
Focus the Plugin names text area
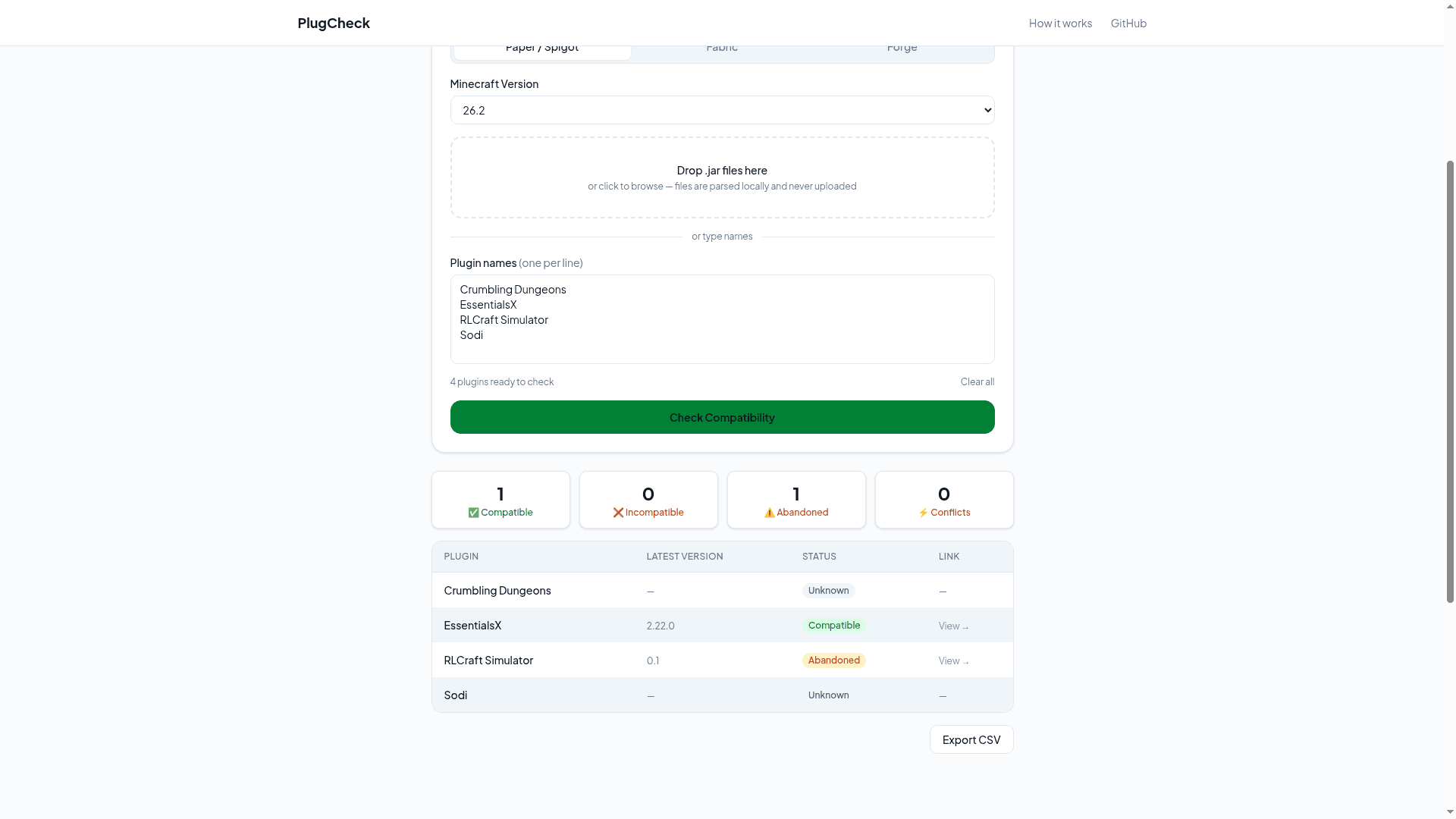coord(722,319)
